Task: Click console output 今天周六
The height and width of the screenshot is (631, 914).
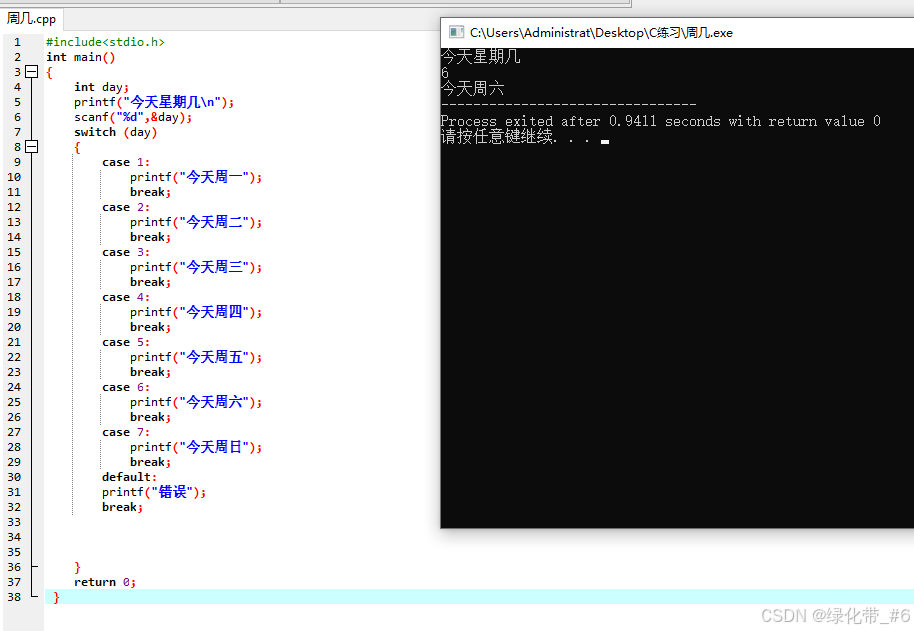Action: tap(473, 89)
